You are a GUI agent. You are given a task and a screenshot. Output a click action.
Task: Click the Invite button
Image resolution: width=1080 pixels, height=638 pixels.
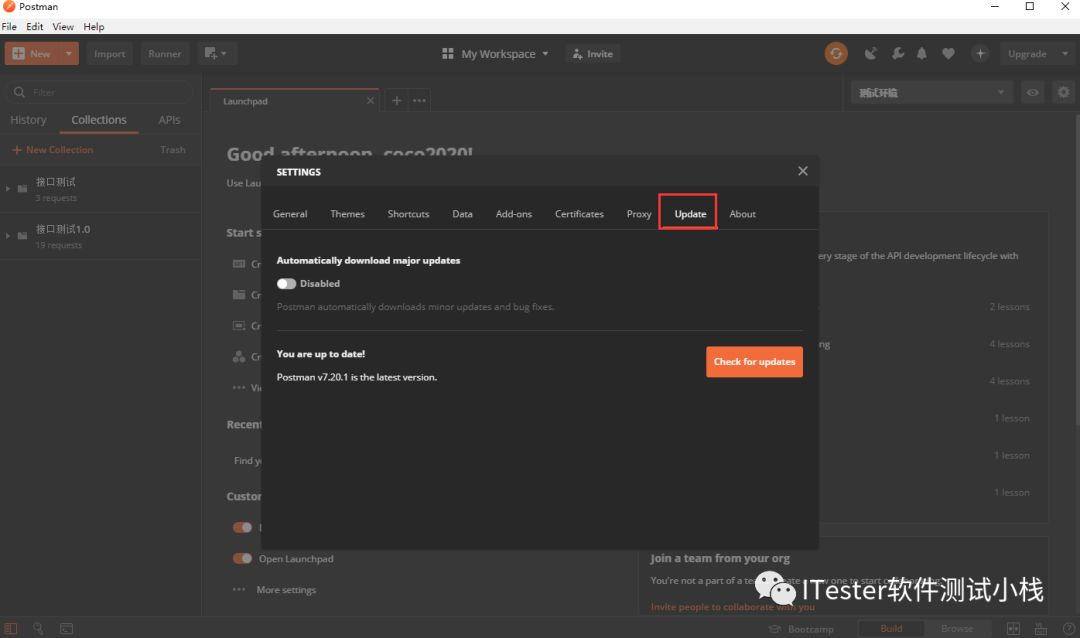point(593,53)
